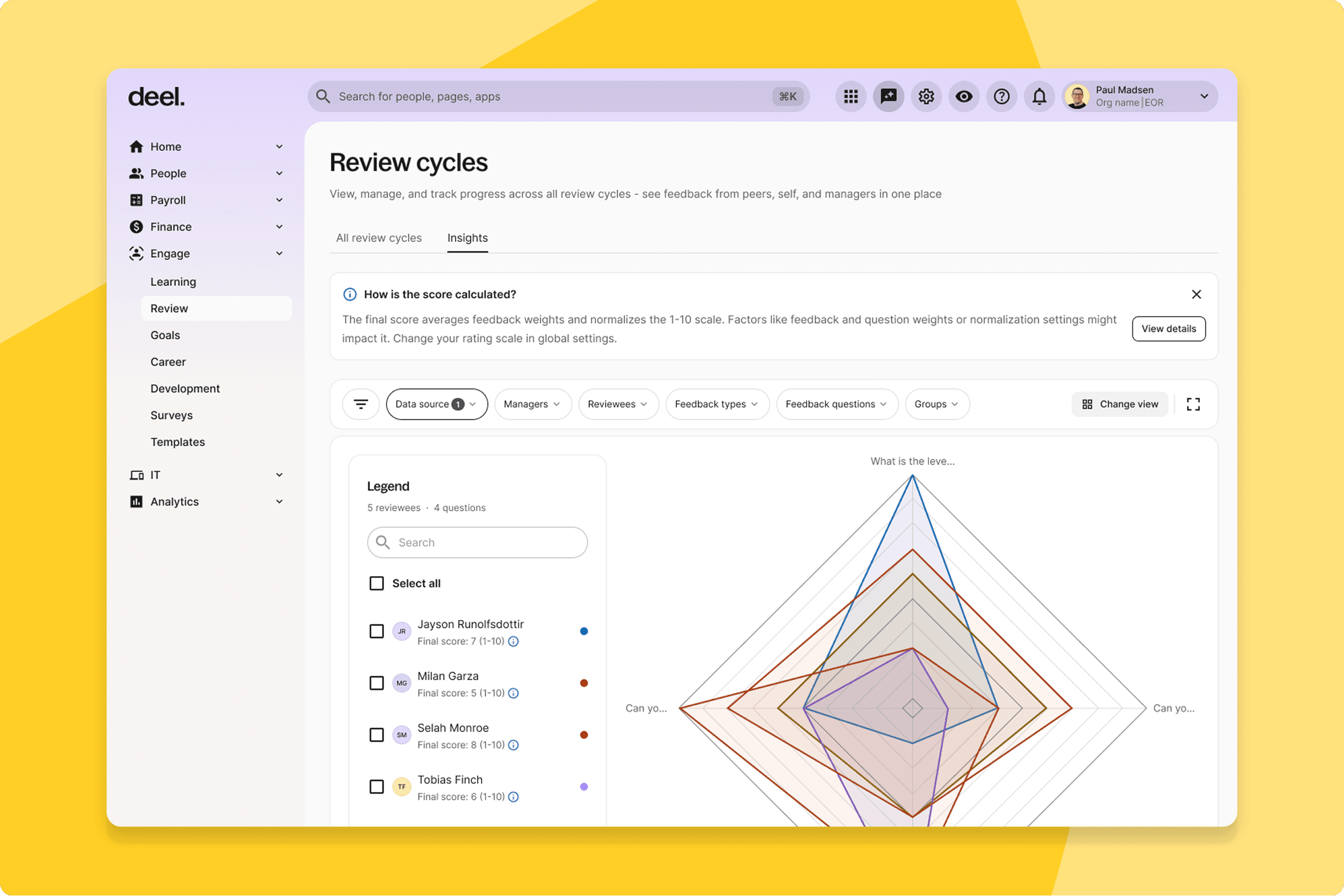Click the Engage icon in sidebar
The height and width of the screenshot is (896, 1344).
click(x=136, y=254)
